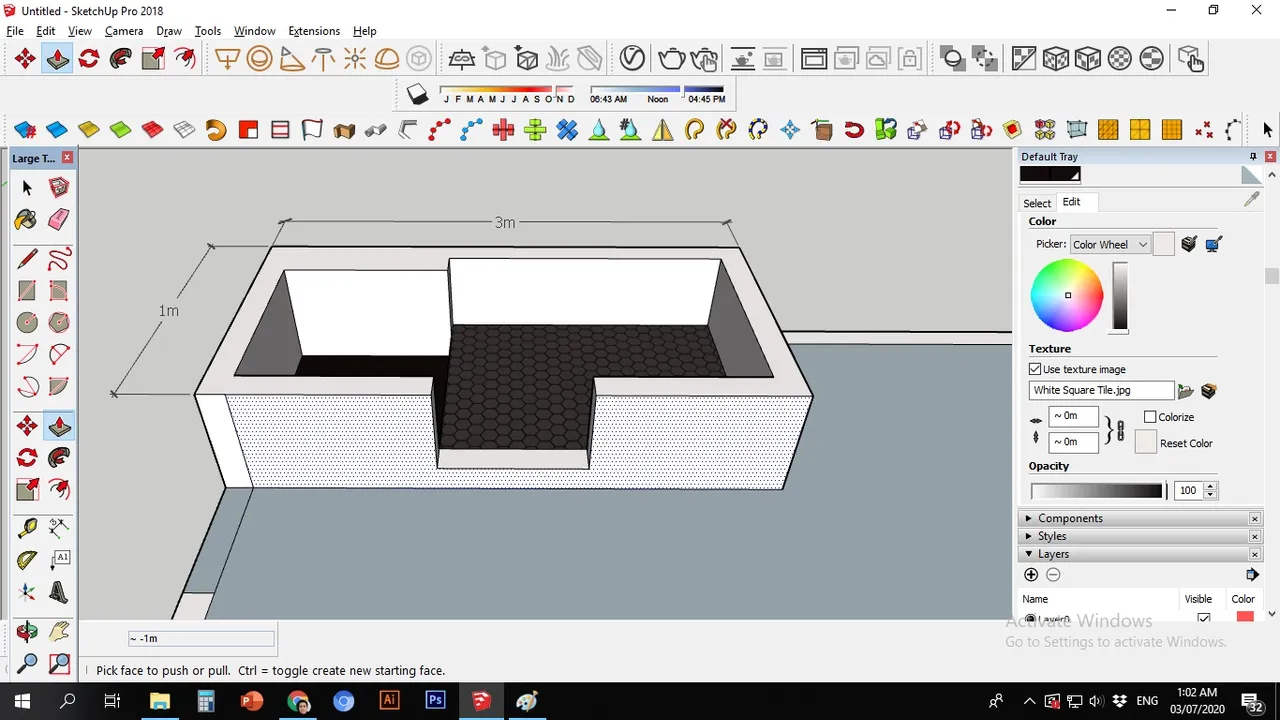Choose the Arc tool

pyautogui.click(x=27, y=355)
